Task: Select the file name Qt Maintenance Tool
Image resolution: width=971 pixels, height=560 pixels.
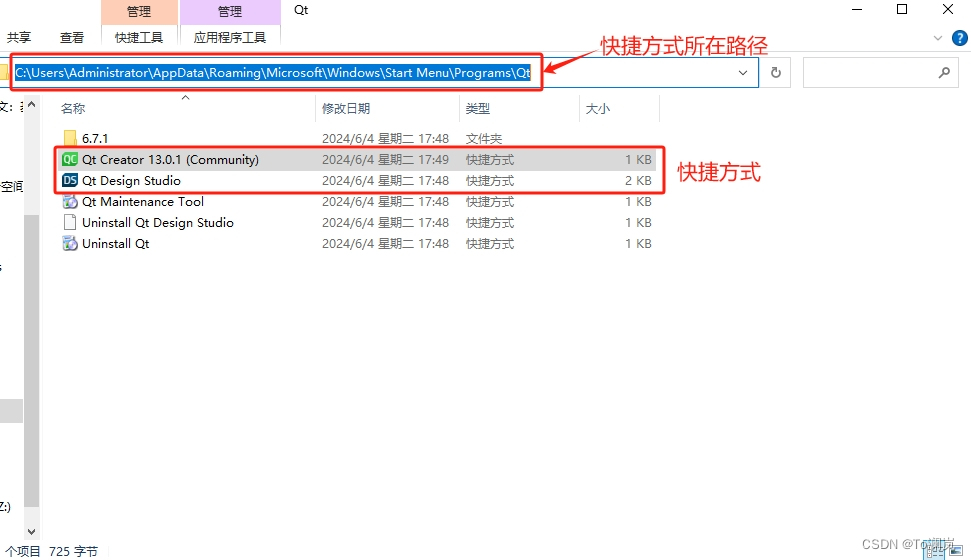Action: point(142,201)
